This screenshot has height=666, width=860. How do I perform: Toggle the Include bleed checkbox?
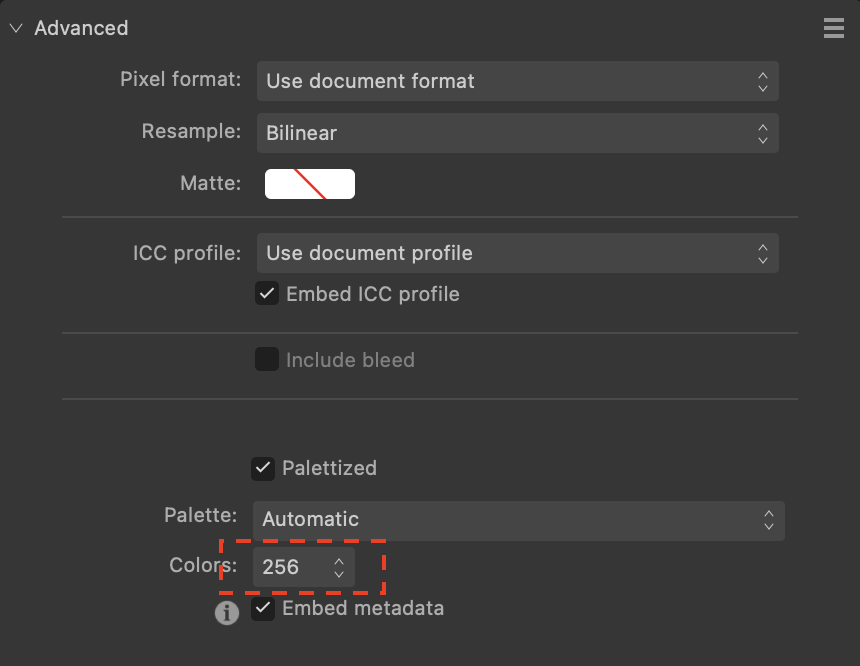[267, 359]
